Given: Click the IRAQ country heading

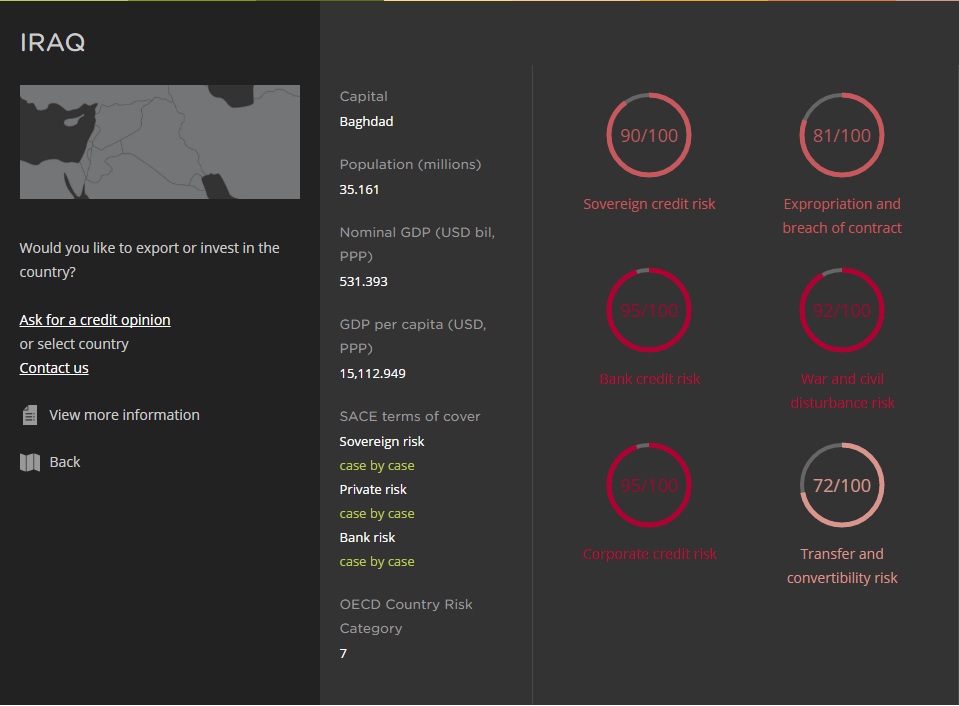Looking at the screenshot, I should point(53,43).
